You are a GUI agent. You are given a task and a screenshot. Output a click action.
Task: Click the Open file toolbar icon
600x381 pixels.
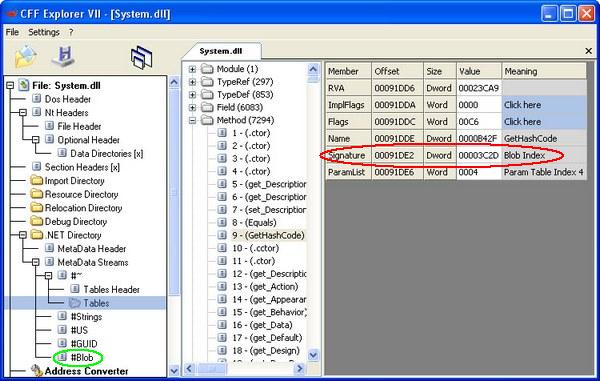point(26,57)
